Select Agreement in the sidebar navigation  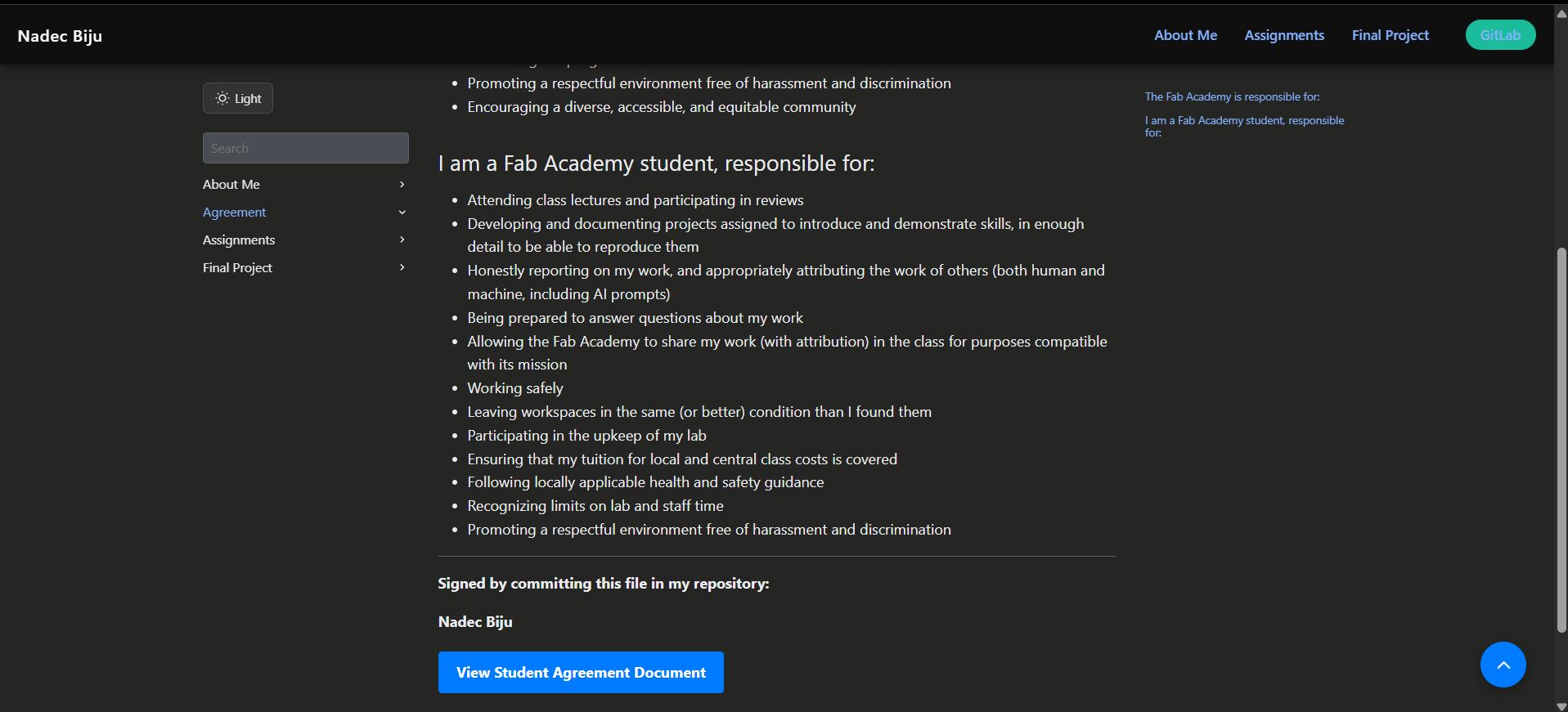coord(234,212)
